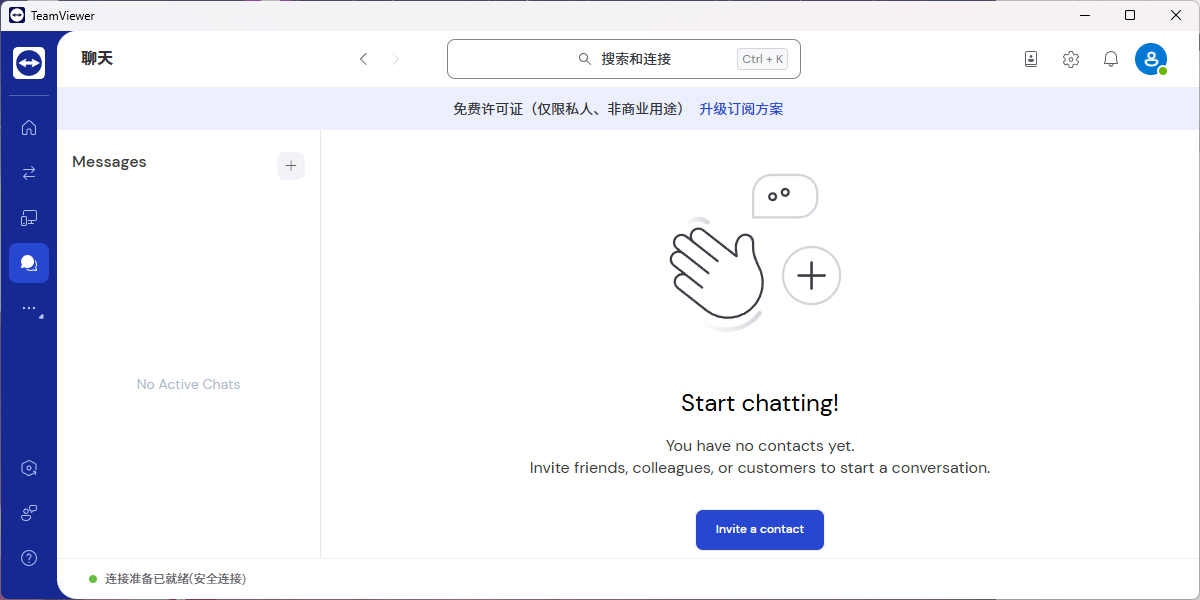Image resolution: width=1200 pixels, height=600 pixels.
Task: Click the TeamViewer title bar app icon
Action: [x=16, y=15]
